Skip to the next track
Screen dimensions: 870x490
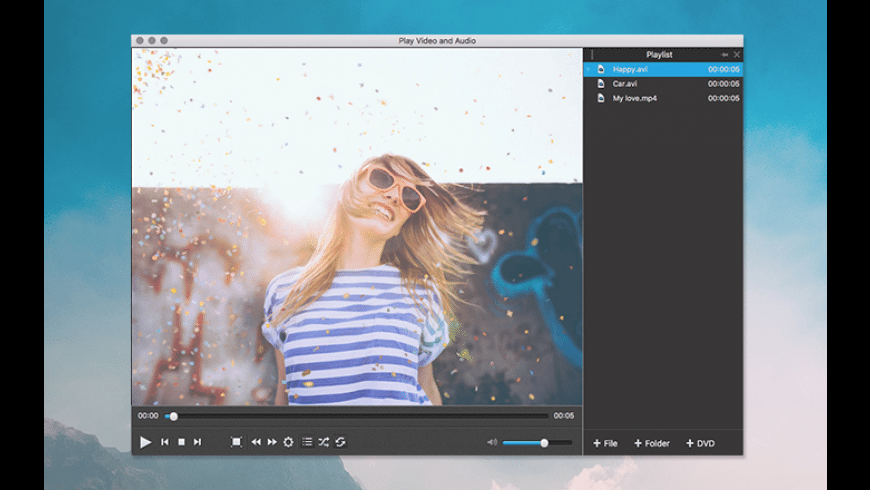tap(197, 442)
